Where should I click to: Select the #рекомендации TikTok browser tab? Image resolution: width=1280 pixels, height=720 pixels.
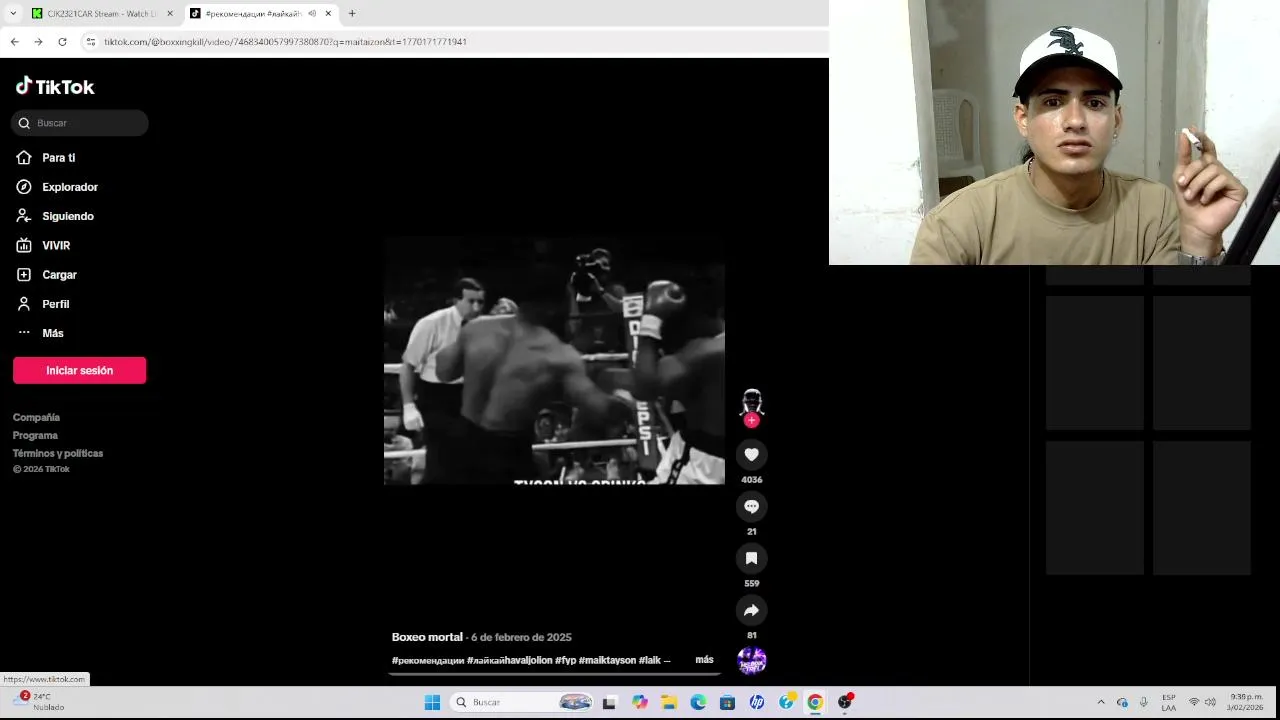(253, 14)
